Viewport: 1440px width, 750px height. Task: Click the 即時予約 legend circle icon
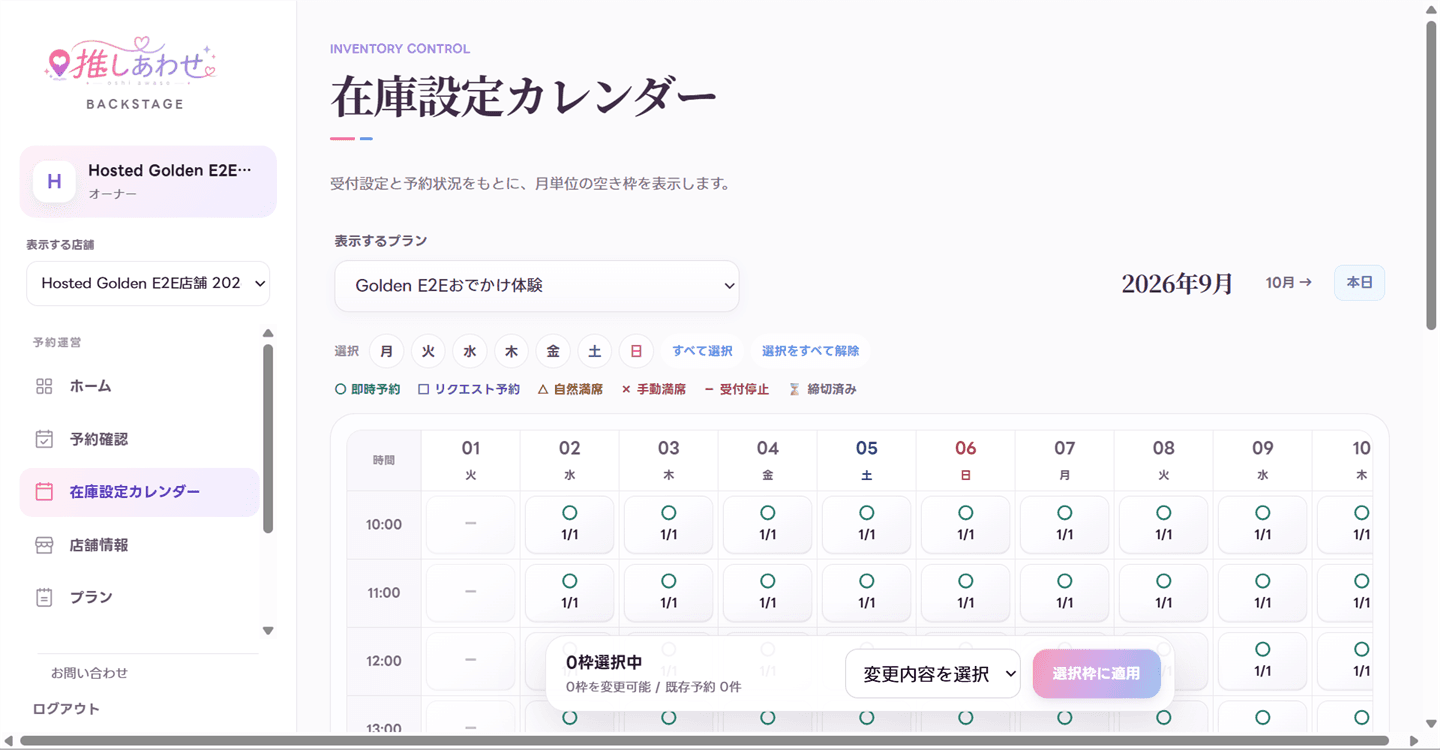click(340, 389)
